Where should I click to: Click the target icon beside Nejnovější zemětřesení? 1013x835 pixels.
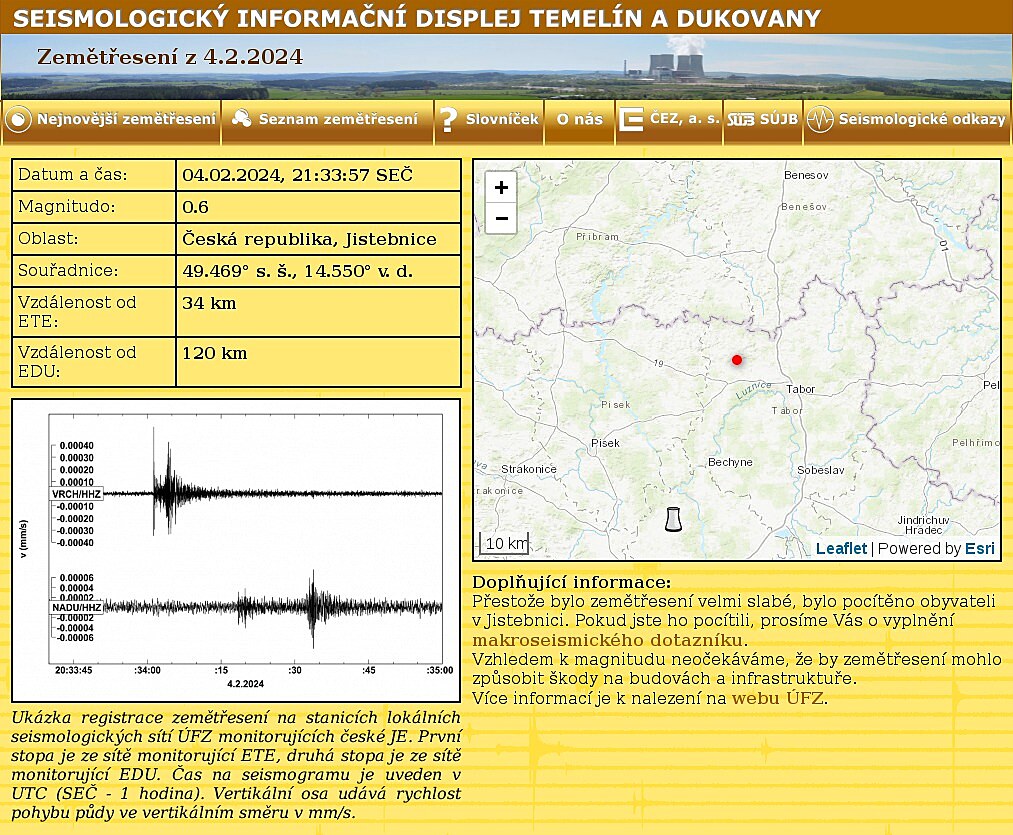point(18,120)
